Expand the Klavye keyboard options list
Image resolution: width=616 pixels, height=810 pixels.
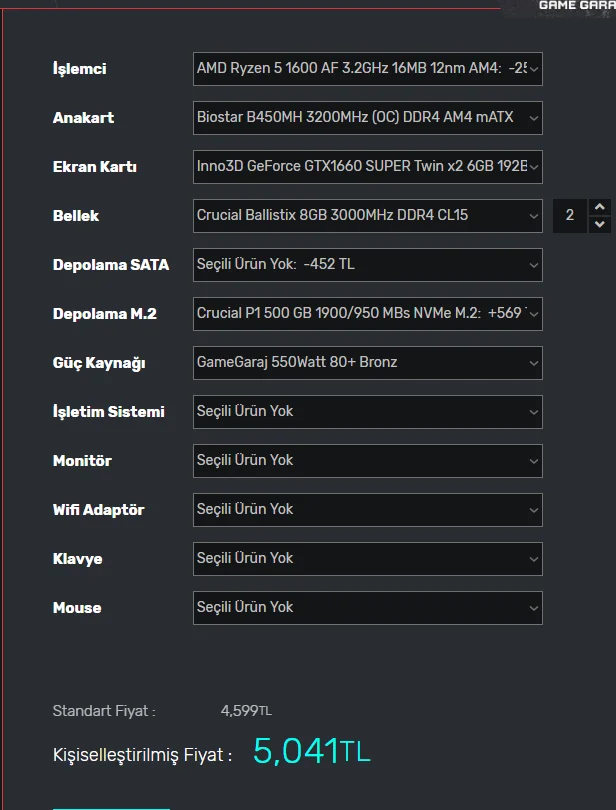tap(367, 558)
